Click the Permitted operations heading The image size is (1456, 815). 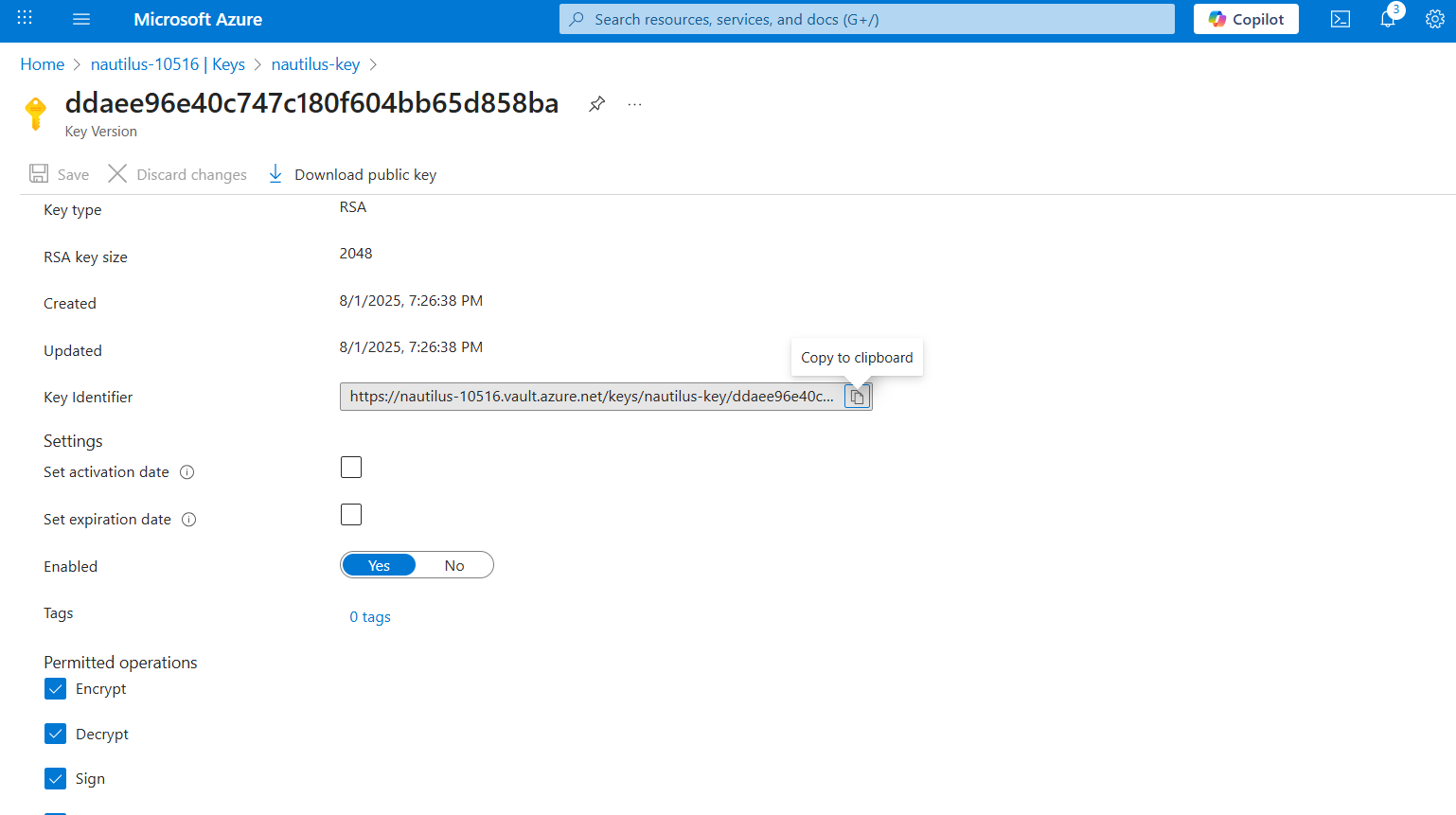pos(120,663)
